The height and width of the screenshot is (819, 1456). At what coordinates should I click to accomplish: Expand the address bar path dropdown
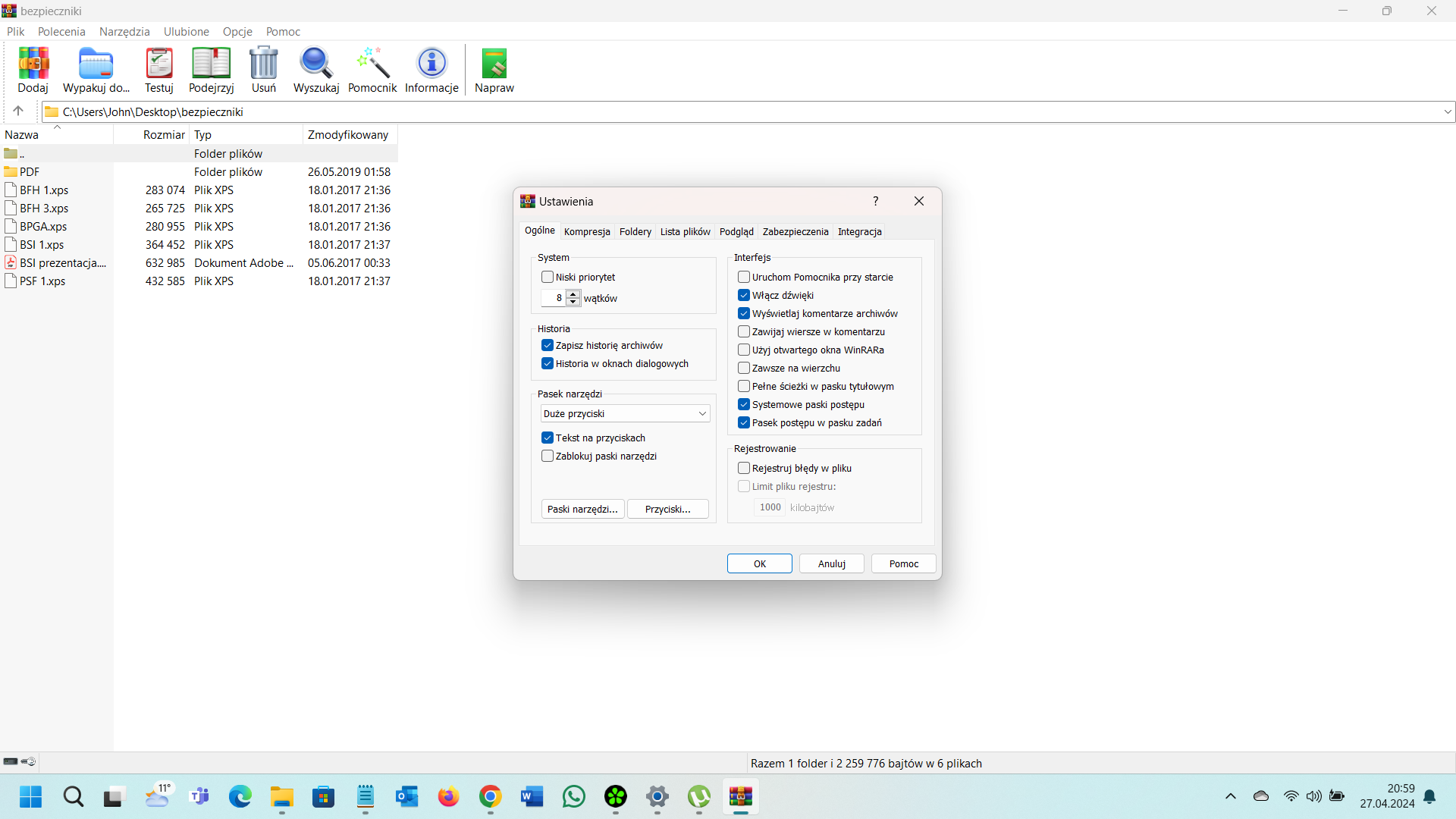tap(1448, 111)
